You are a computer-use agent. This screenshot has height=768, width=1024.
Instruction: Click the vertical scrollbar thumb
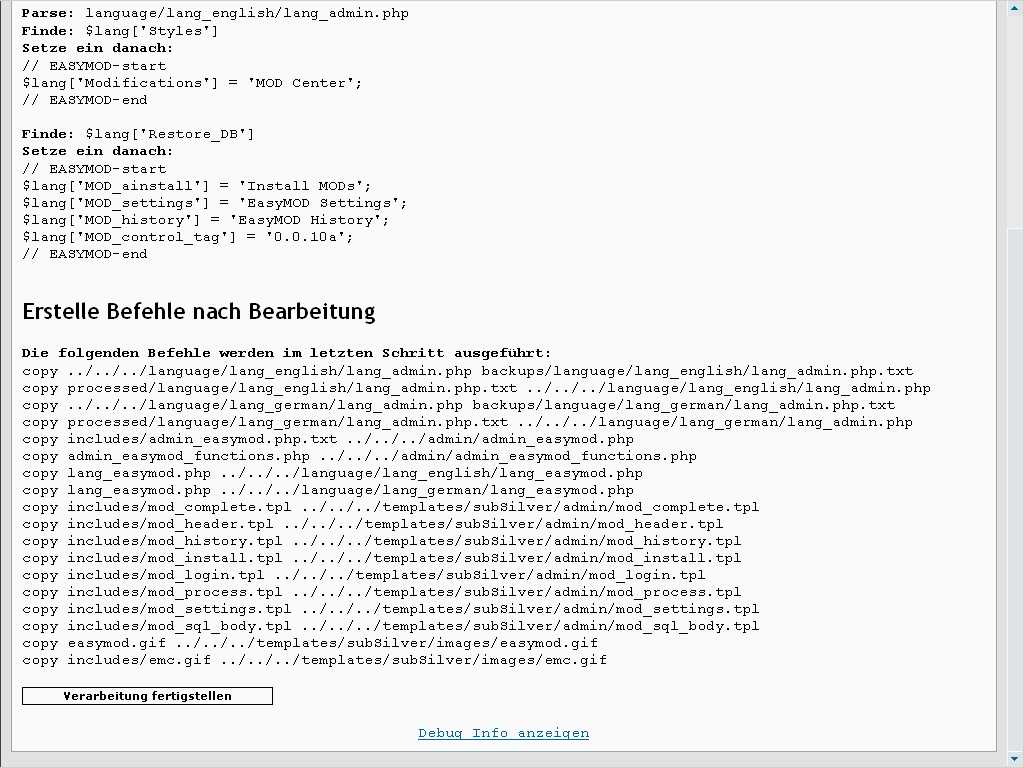point(1015,490)
